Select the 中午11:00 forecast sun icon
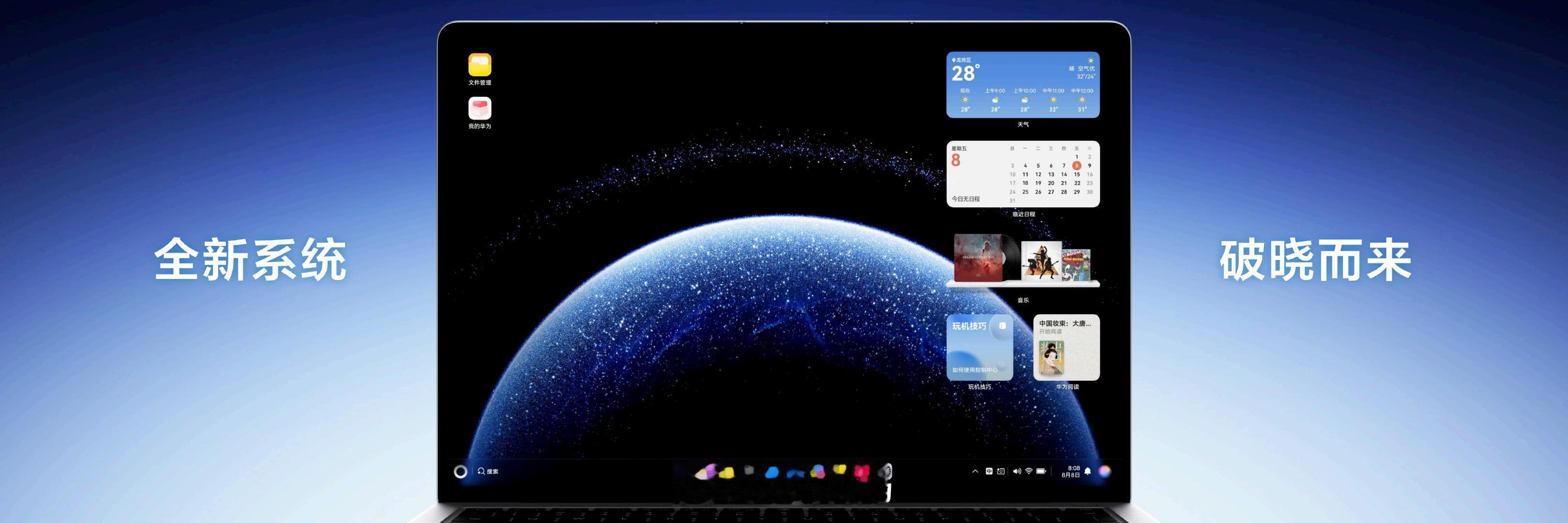Image resolution: width=1568 pixels, height=523 pixels. (x=1053, y=100)
